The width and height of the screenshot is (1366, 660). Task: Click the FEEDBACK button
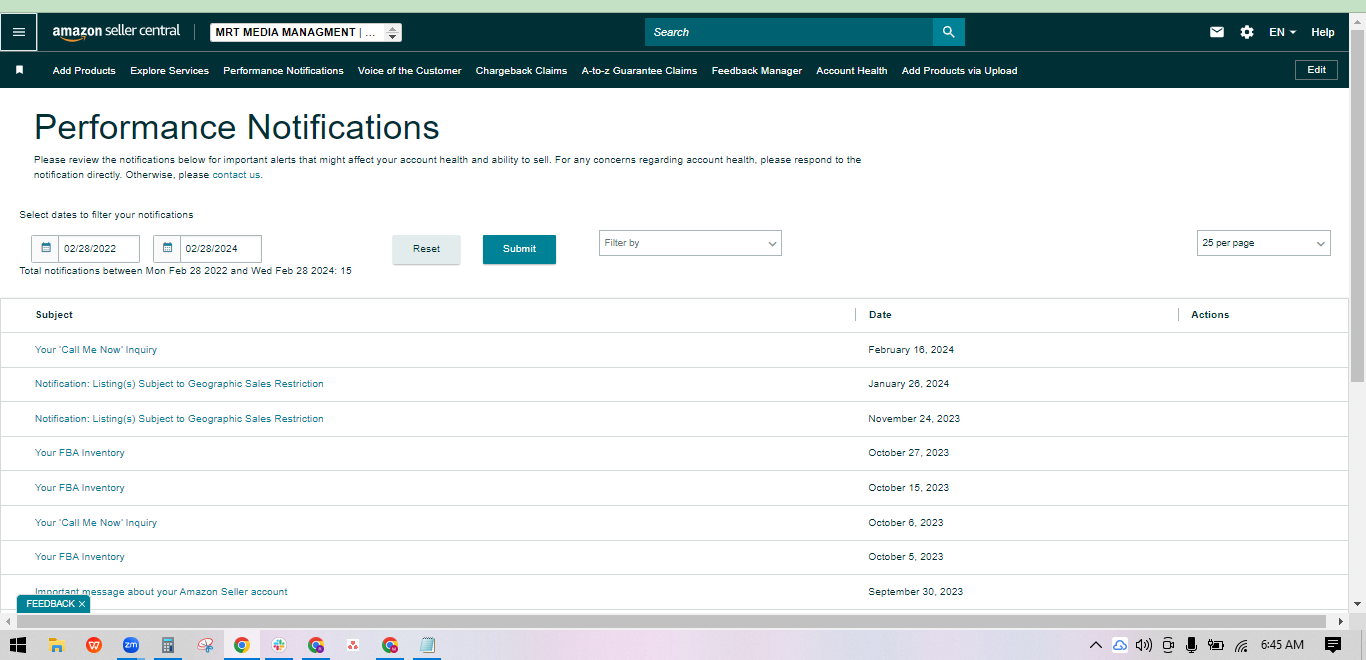[x=50, y=604]
